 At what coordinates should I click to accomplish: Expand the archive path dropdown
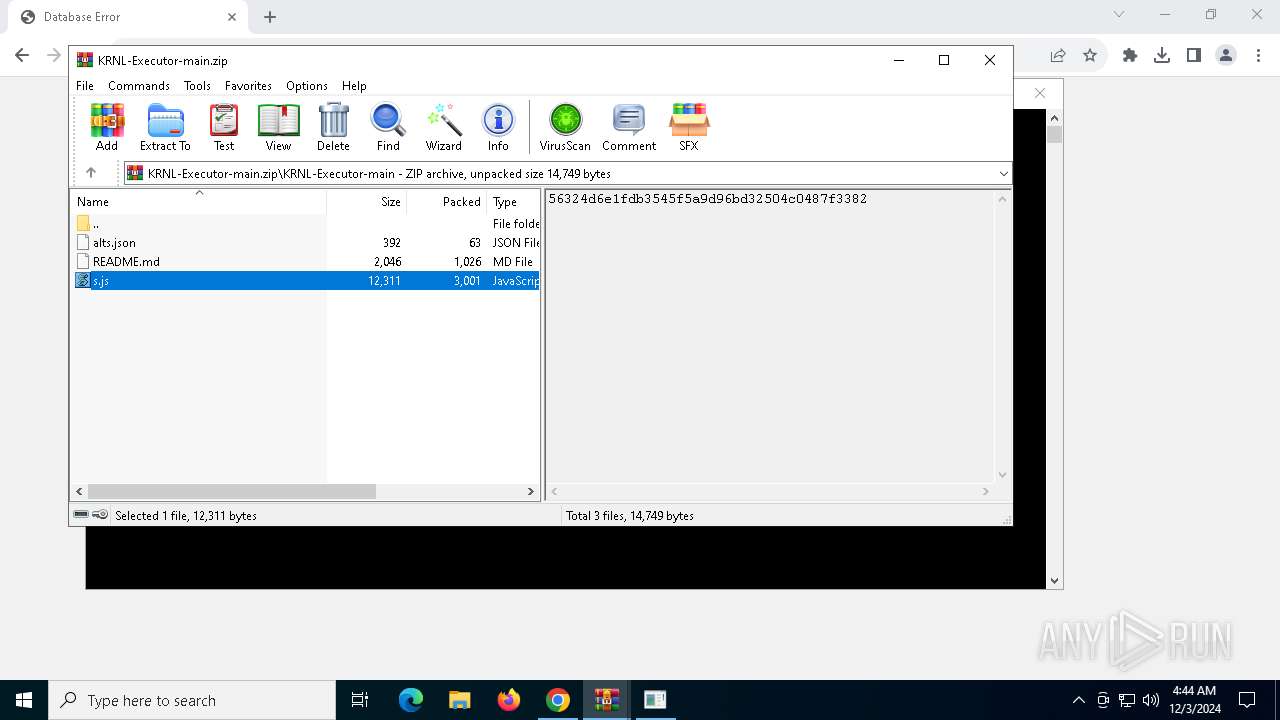tap(1003, 174)
